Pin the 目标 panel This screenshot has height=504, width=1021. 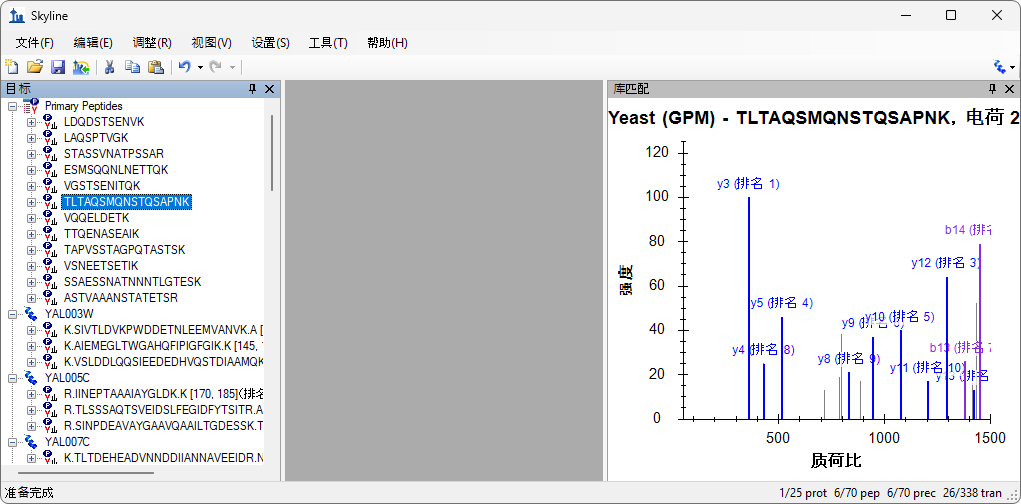click(252, 89)
